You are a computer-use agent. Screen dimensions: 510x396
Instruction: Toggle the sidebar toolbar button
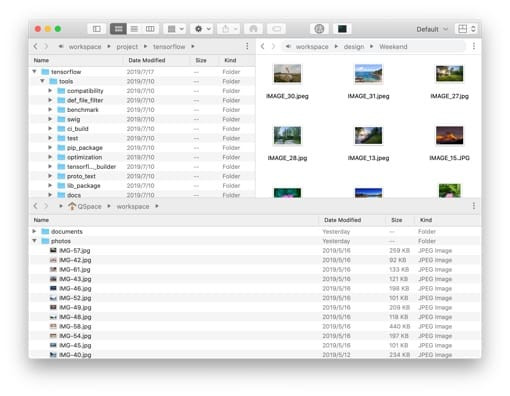pyautogui.click(x=97, y=29)
